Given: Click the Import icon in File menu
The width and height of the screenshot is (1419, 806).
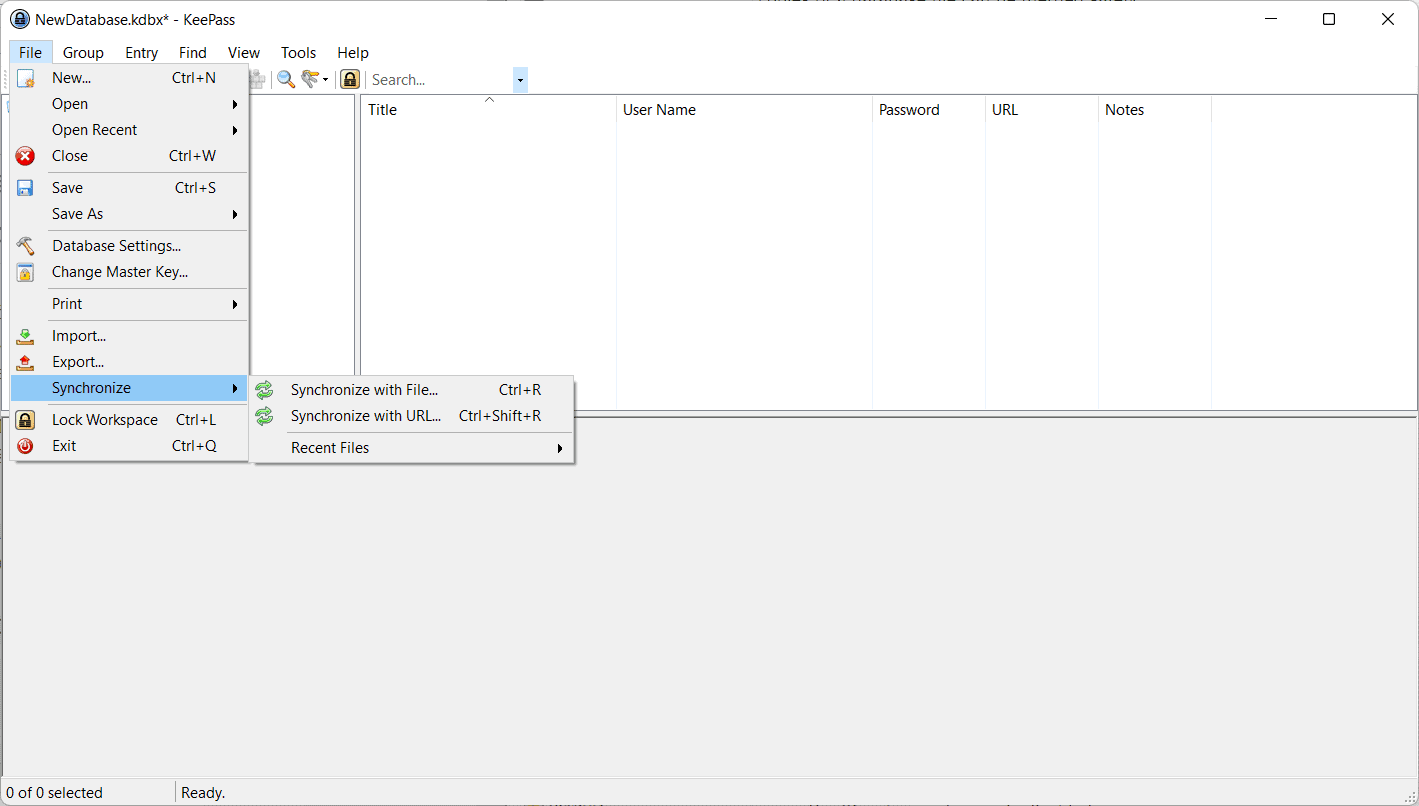Looking at the screenshot, I should click(26, 336).
